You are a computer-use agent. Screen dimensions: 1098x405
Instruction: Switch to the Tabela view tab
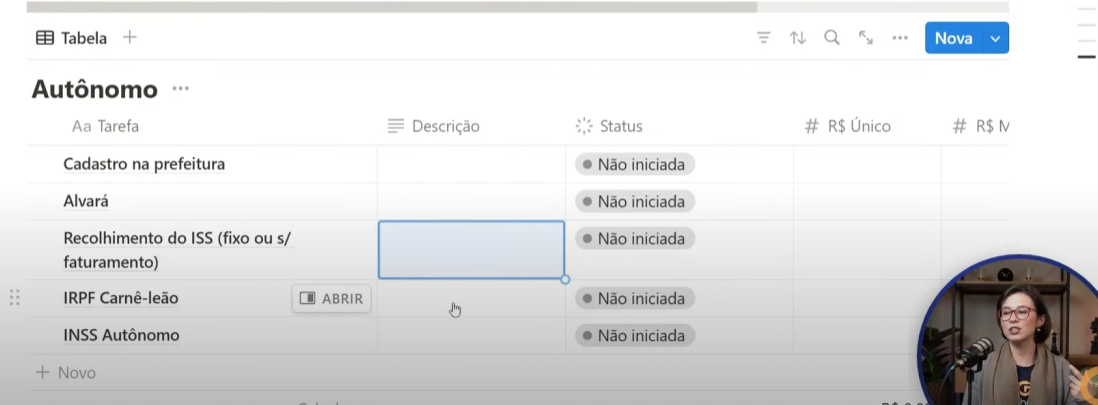pyautogui.click(x=71, y=38)
